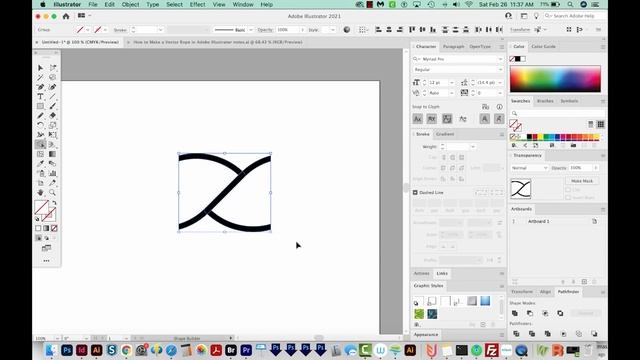640x360 pixels.
Task: Click the yellow swatch in Swatches panel
Action: (x=540, y=137)
